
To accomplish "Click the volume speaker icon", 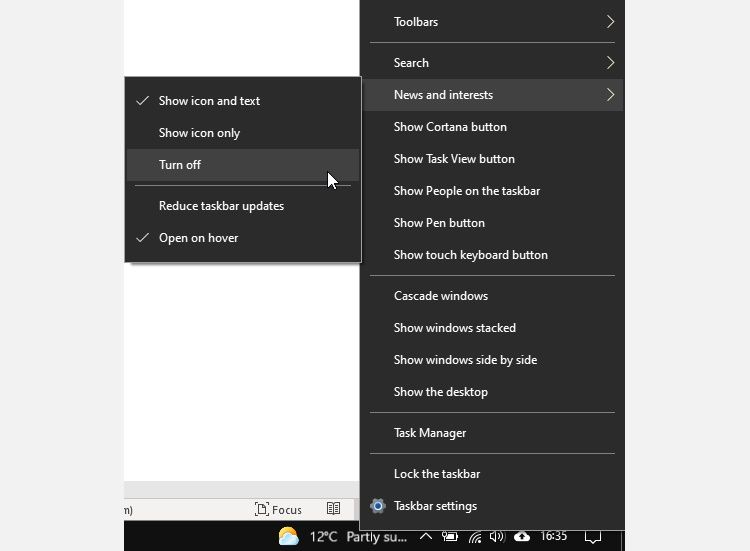I will tap(497, 537).
